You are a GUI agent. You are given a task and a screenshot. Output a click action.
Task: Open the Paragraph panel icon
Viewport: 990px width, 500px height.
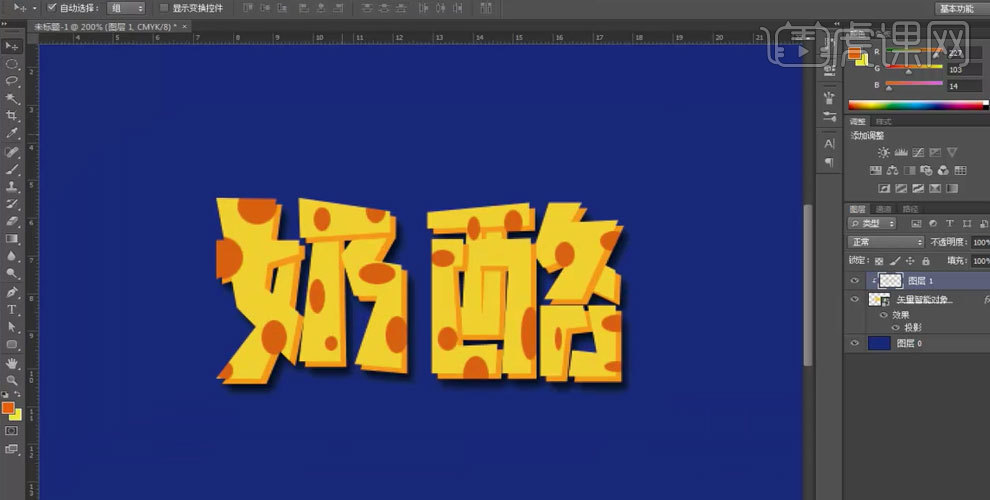tap(829, 162)
